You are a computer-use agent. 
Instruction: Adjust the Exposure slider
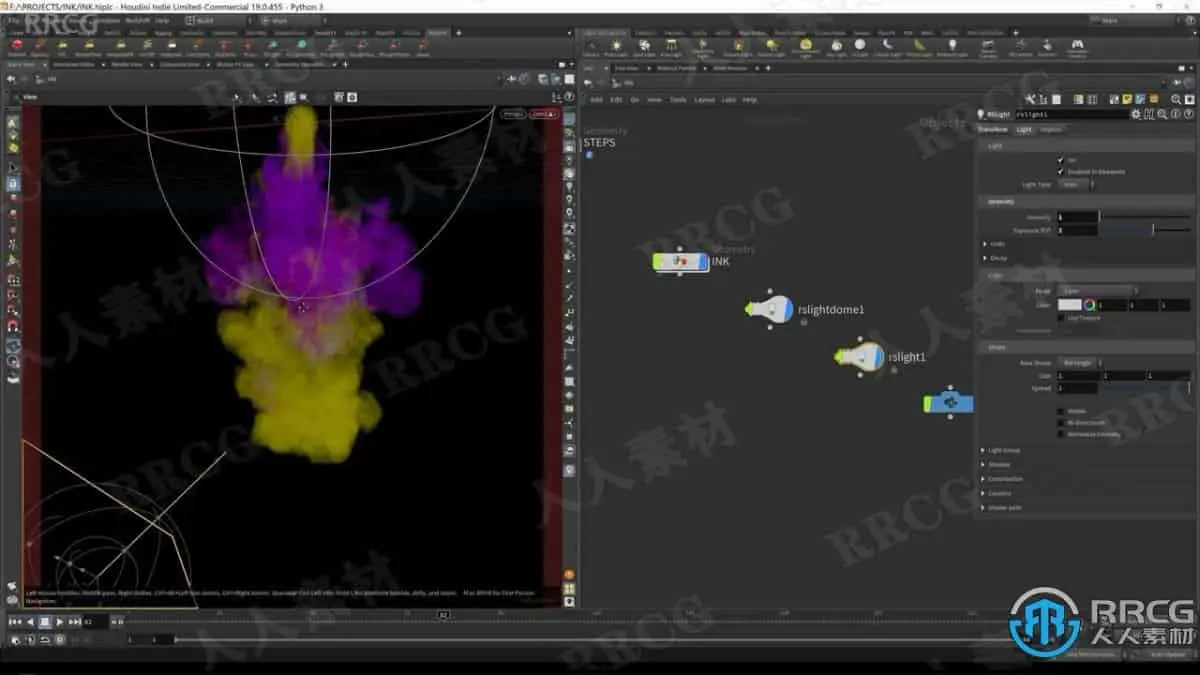pyautogui.click(x=1145, y=230)
